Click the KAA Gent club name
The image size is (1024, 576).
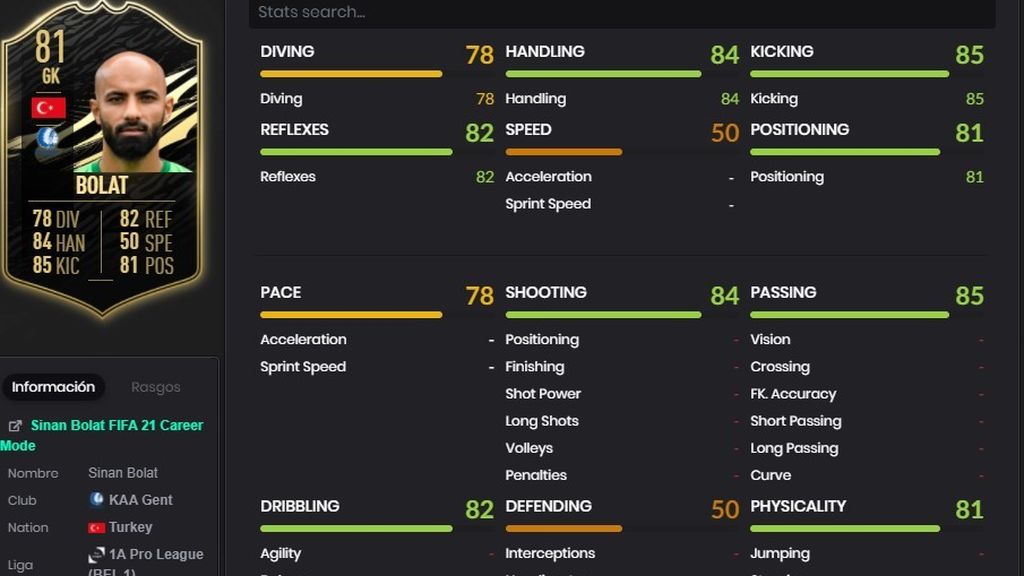(140, 500)
